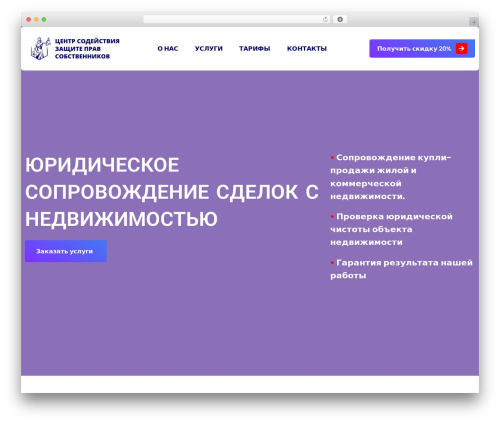Click the Заказать услуги button

(66, 251)
